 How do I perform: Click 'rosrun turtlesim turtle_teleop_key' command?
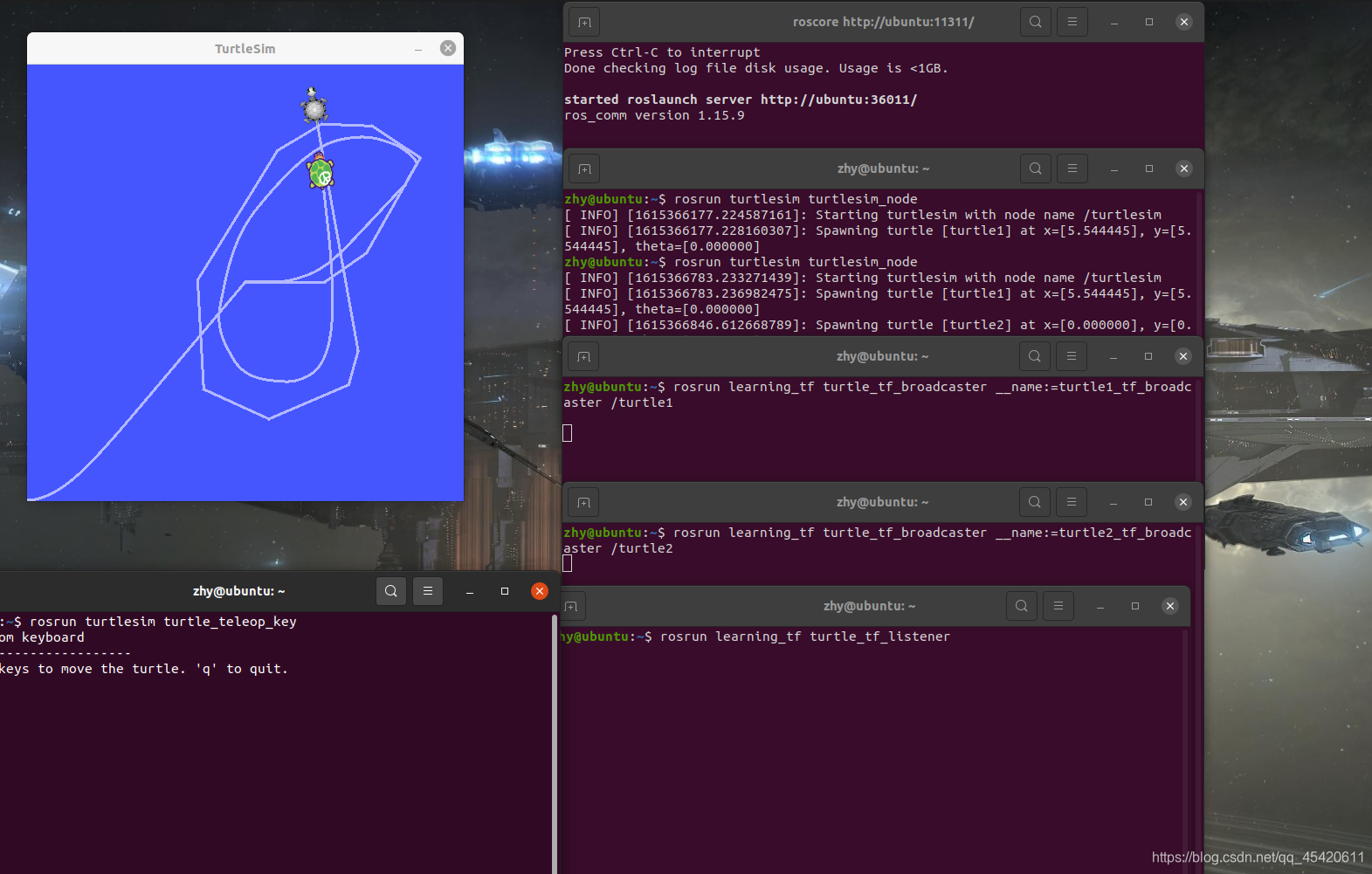point(163,622)
